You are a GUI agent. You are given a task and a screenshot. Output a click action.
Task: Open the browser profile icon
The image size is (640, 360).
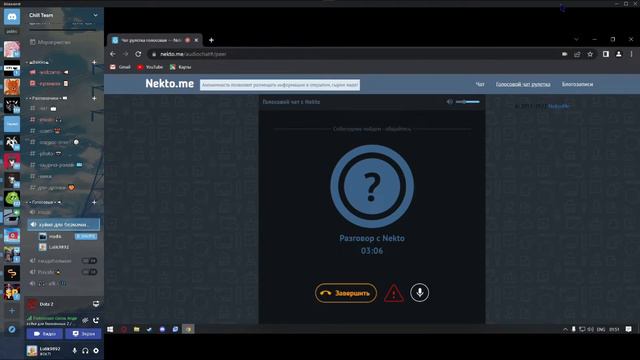619,54
